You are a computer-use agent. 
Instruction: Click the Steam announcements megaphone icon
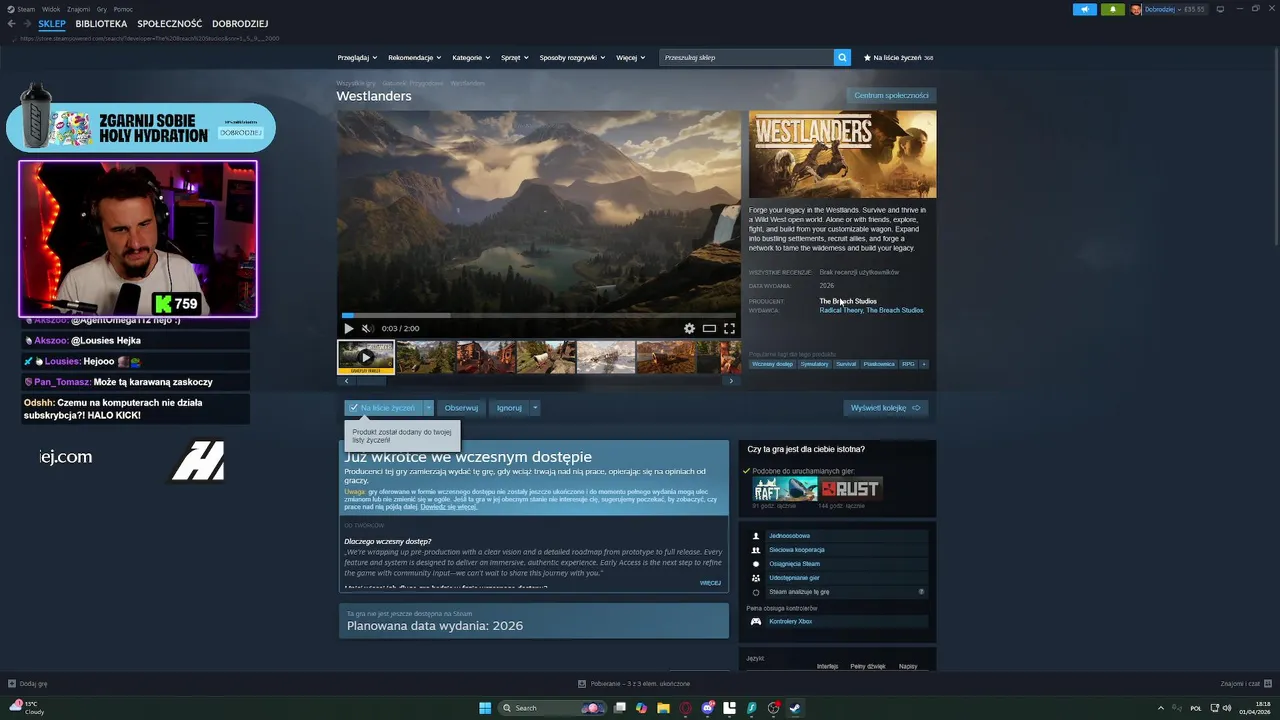click(x=1085, y=9)
